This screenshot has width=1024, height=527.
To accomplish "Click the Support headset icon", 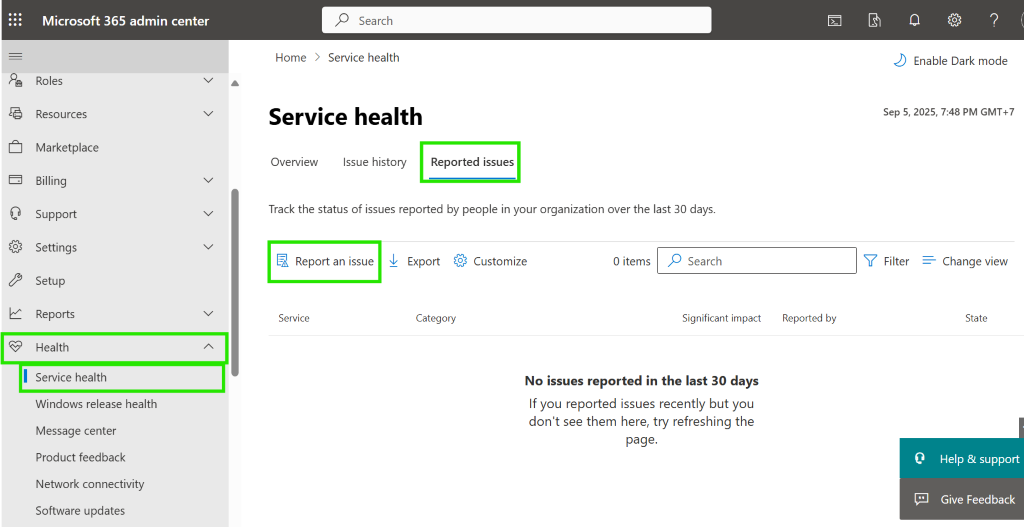I will click(x=16, y=213).
